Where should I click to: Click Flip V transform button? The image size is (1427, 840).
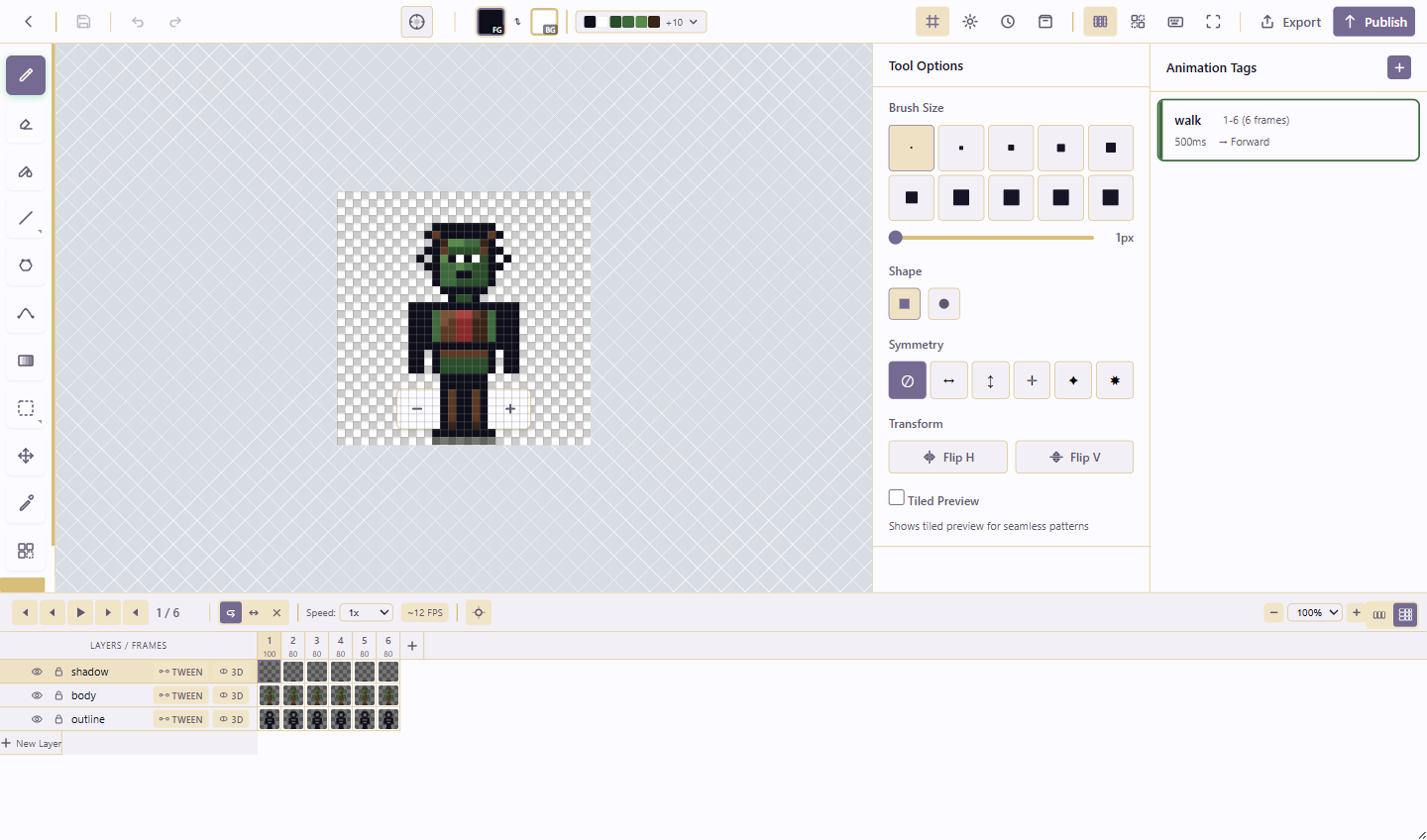click(1074, 457)
